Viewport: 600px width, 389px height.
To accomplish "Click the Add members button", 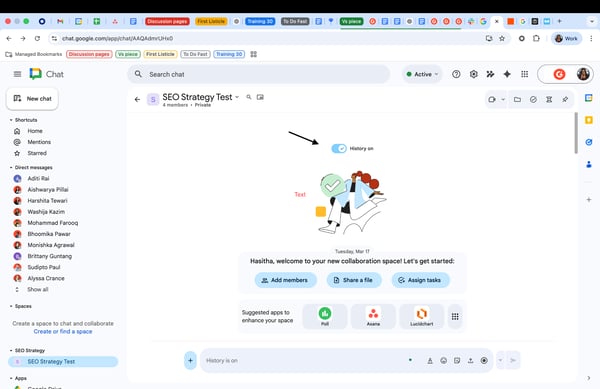I will pyautogui.click(x=285, y=280).
